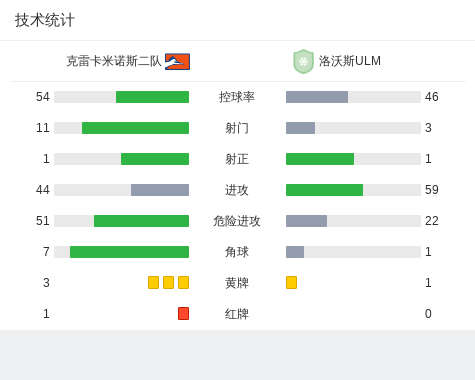Click the 危险进攻 stat label
Image resolution: width=475 pixels, height=380 pixels.
click(237, 221)
